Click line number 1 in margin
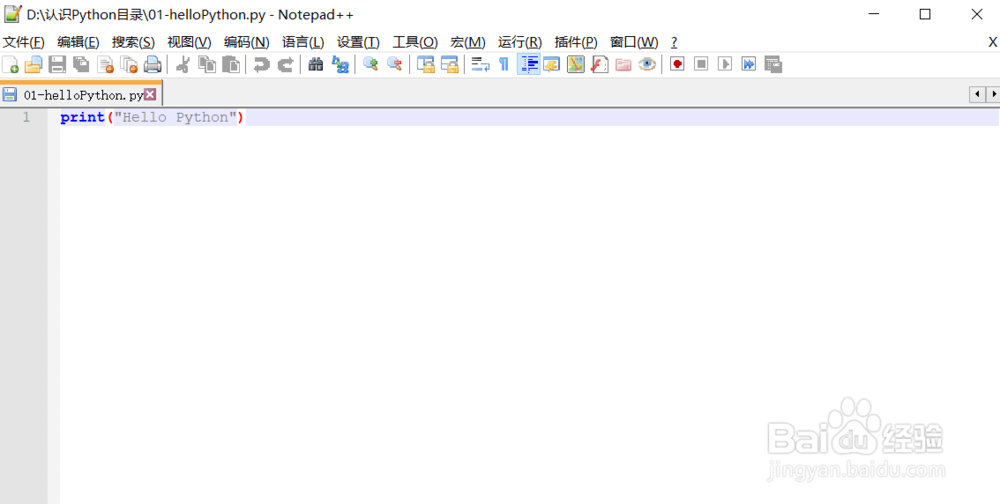 click(x=26, y=117)
